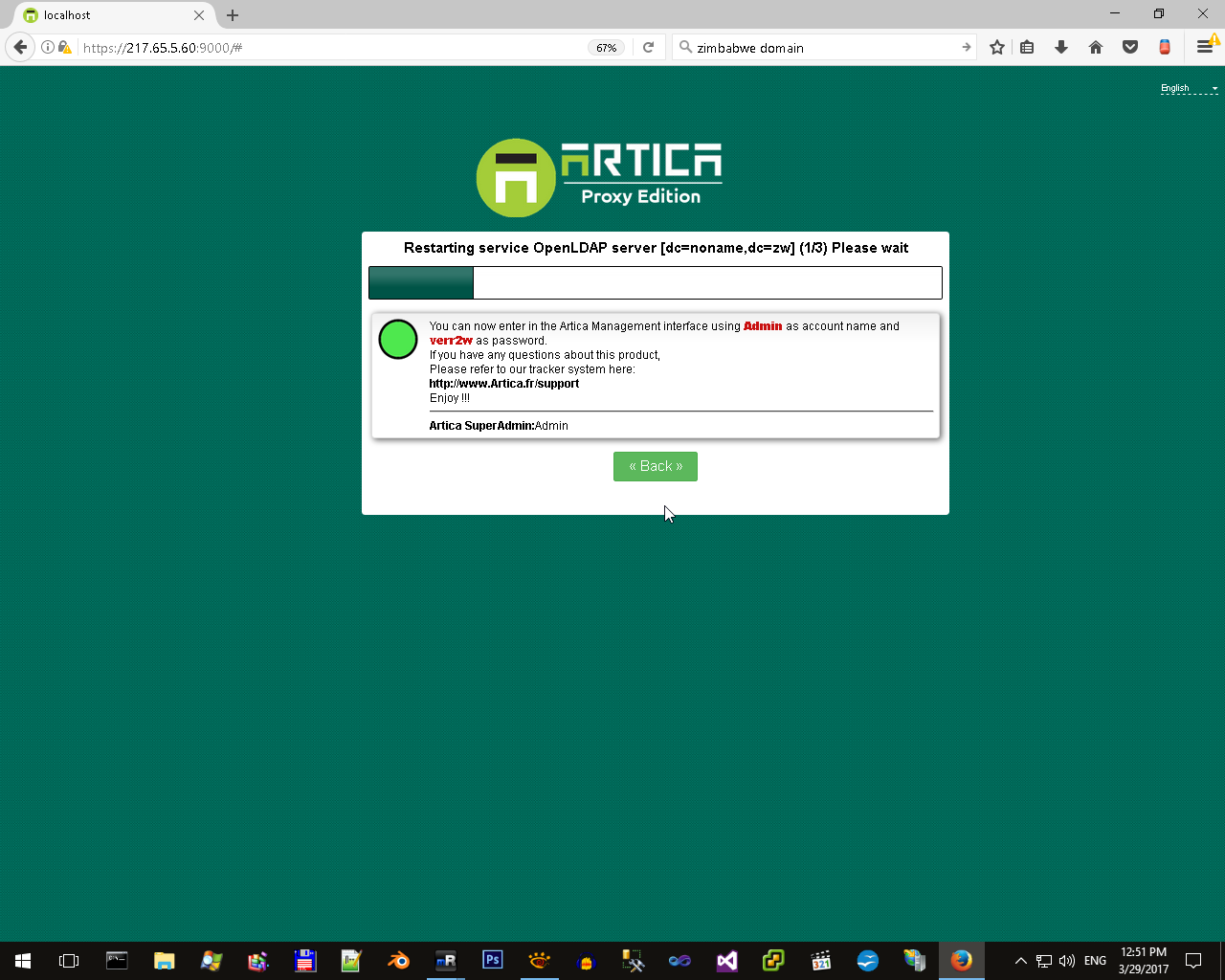This screenshot has width=1225, height=980.
Task: Open the Windows Start menu
Action: 23,961
